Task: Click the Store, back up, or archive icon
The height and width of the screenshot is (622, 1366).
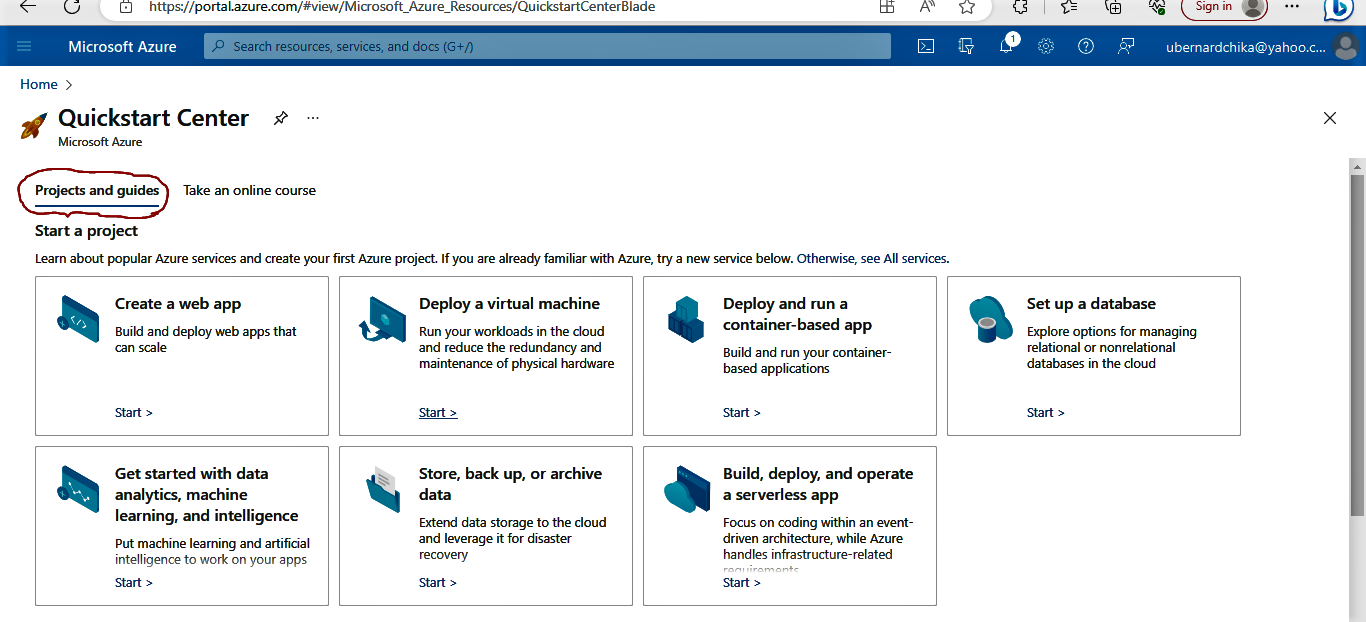Action: 382,489
